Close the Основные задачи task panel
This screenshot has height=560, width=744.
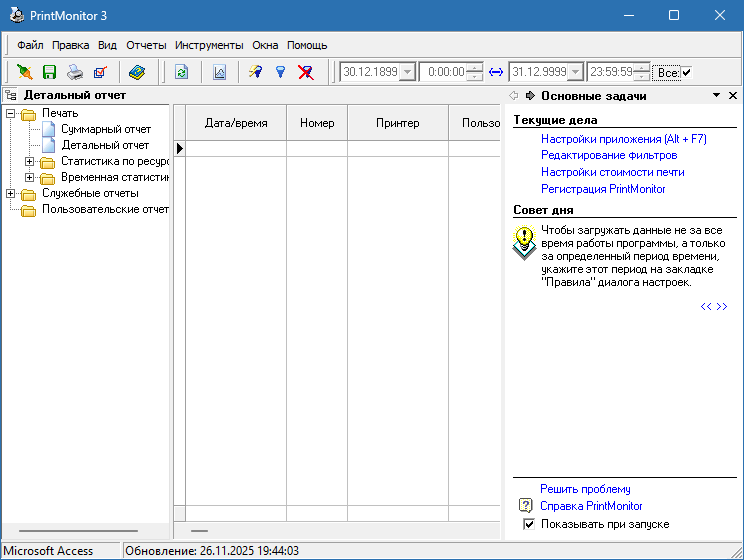pyautogui.click(x=733, y=95)
